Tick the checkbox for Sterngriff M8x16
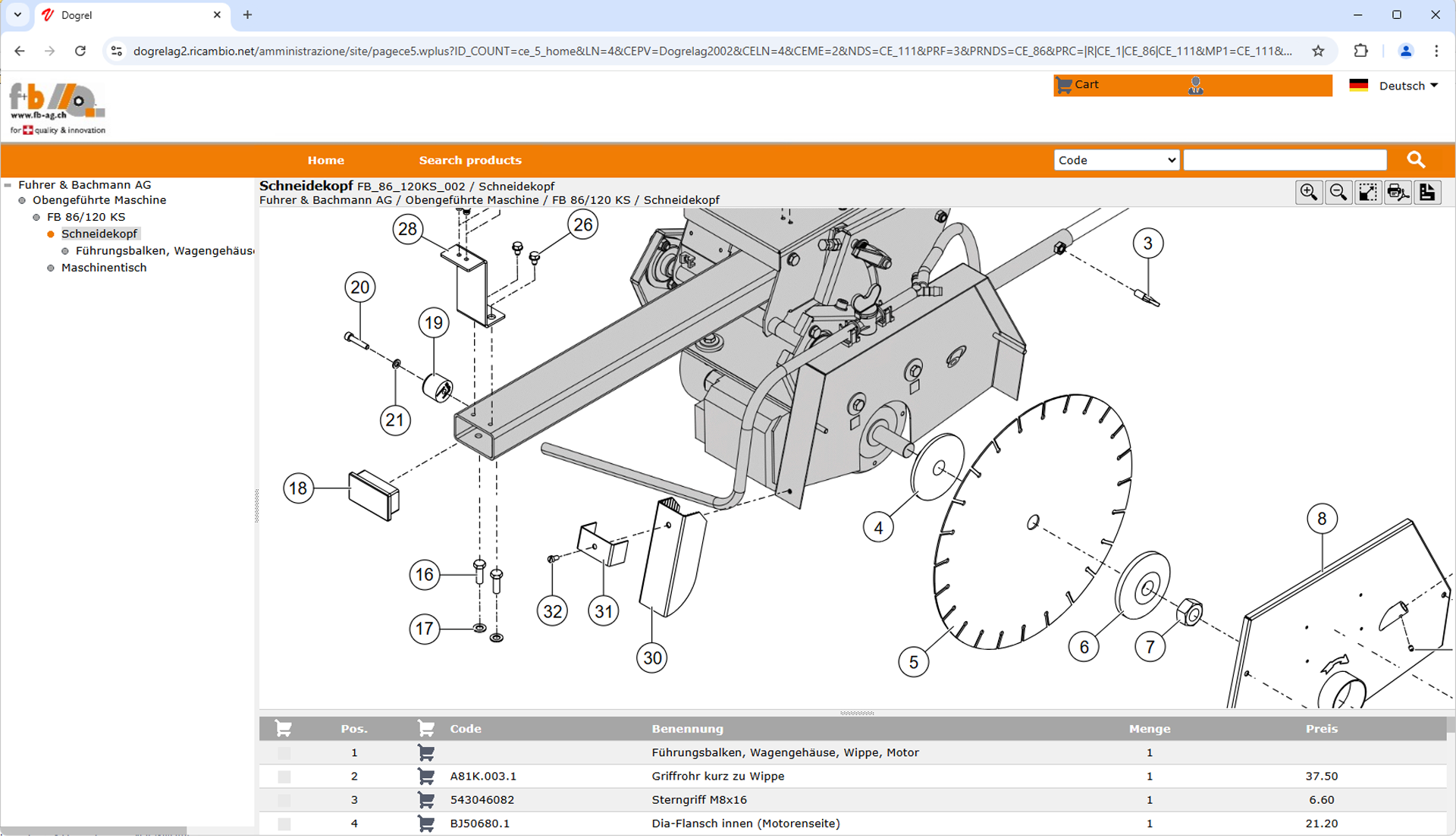Image resolution: width=1456 pixels, height=838 pixels. pyautogui.click(x=284, y=800)
